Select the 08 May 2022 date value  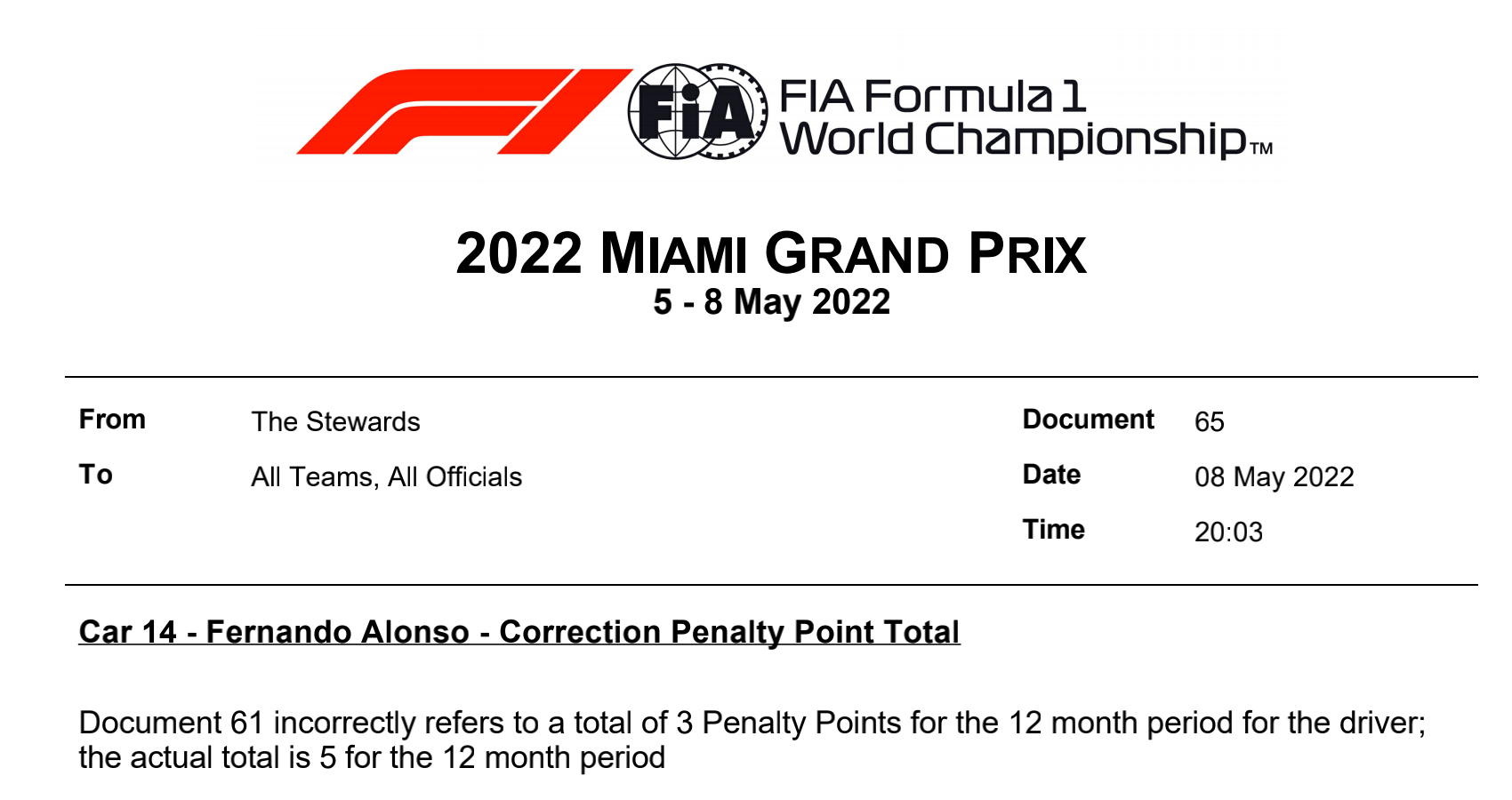coord(1274,477)
